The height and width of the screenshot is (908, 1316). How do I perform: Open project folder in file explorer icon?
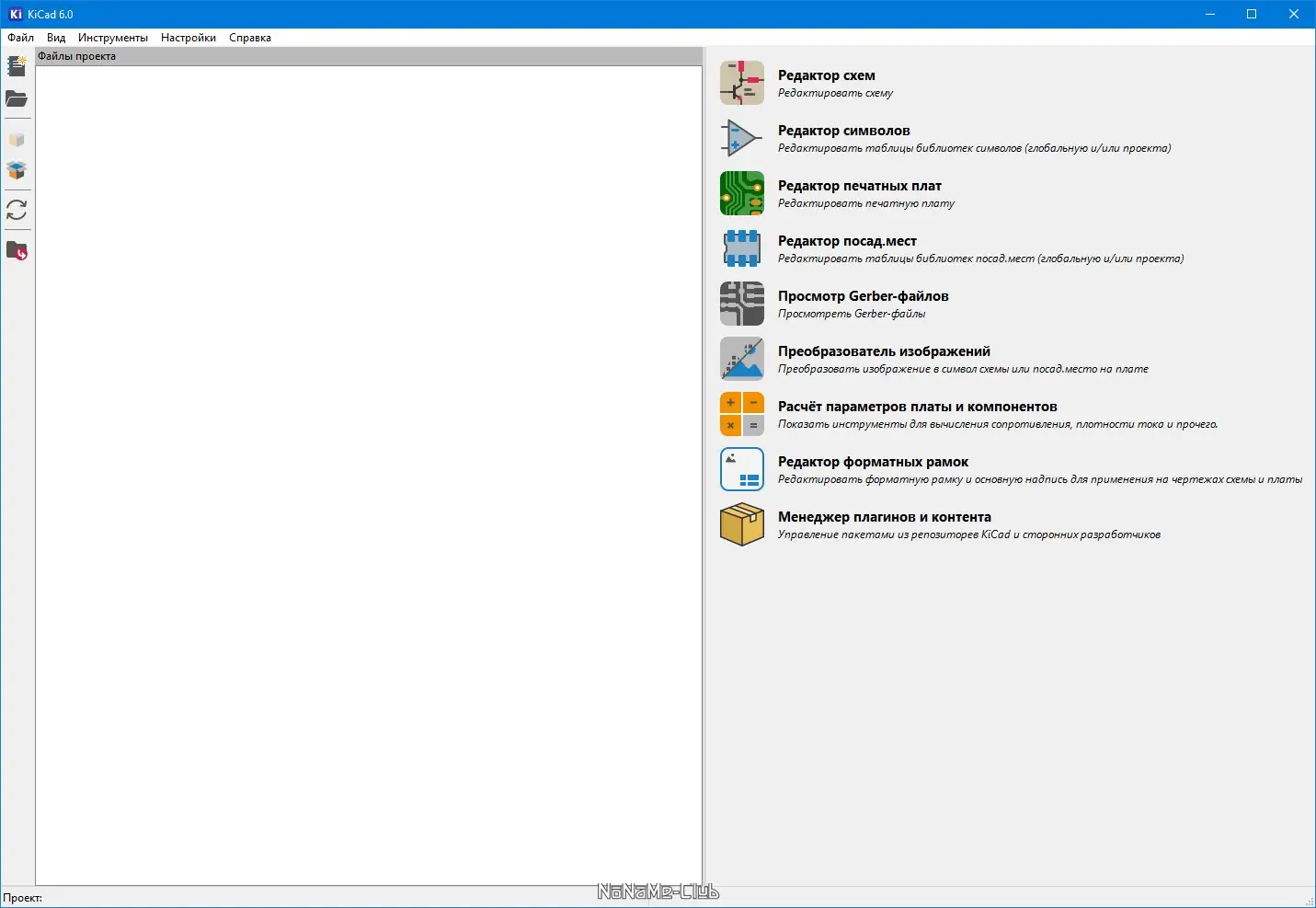(x=17, y=250)
